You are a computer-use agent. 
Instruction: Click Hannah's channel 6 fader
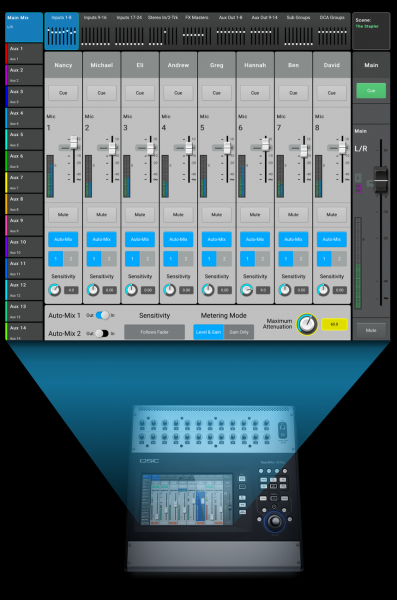pos(265,144)
